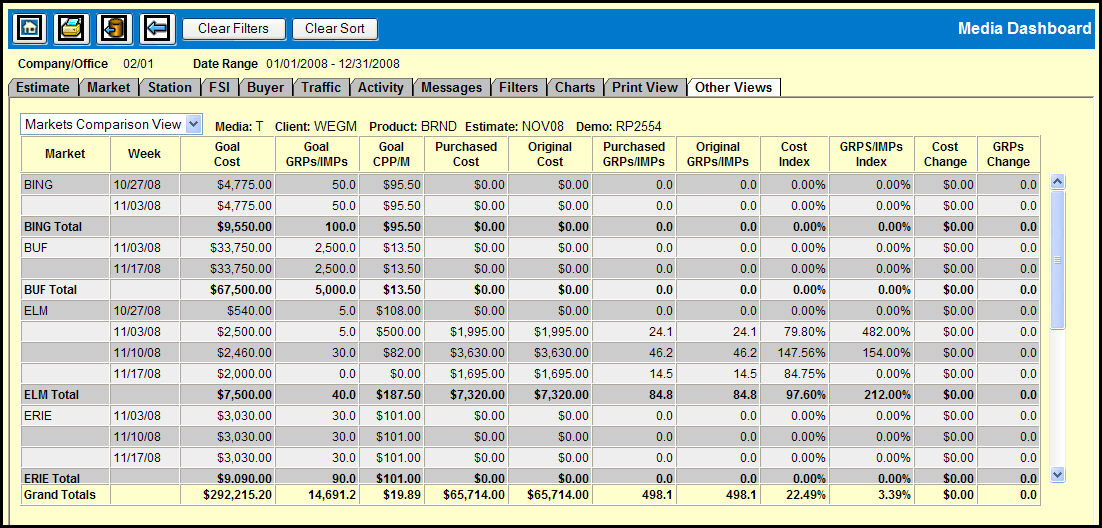Select the Filters tab
The width and height of the screenshot is (1102, 528).
coord(518,87)
